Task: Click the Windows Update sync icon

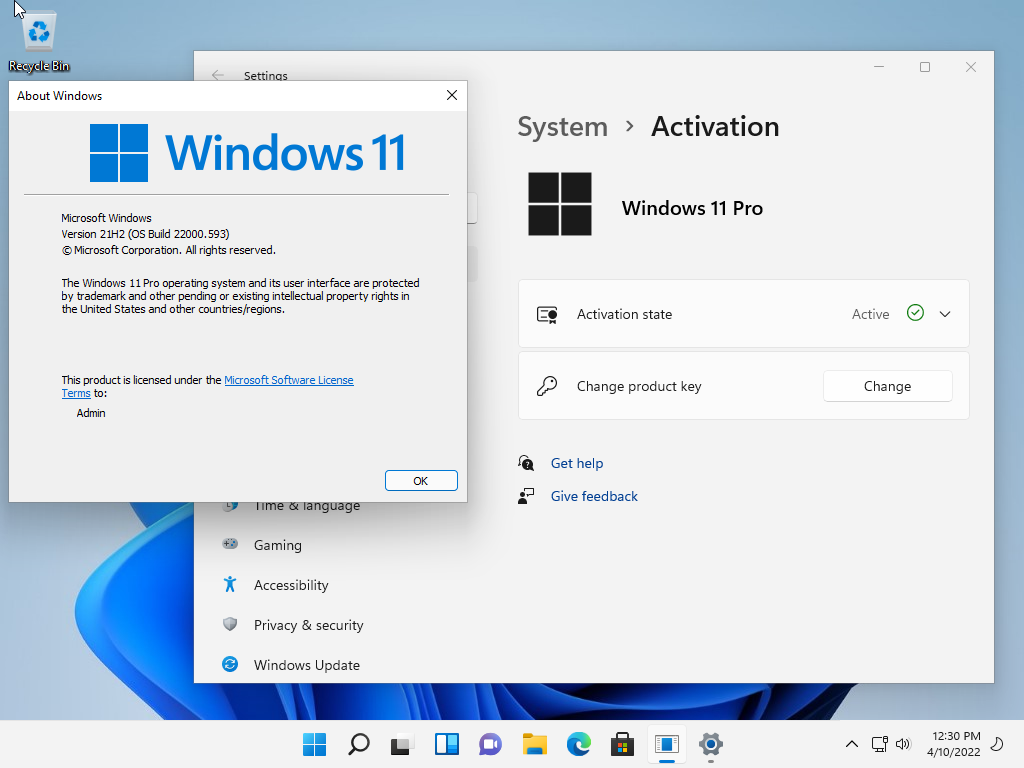Action: pos(230,664)
